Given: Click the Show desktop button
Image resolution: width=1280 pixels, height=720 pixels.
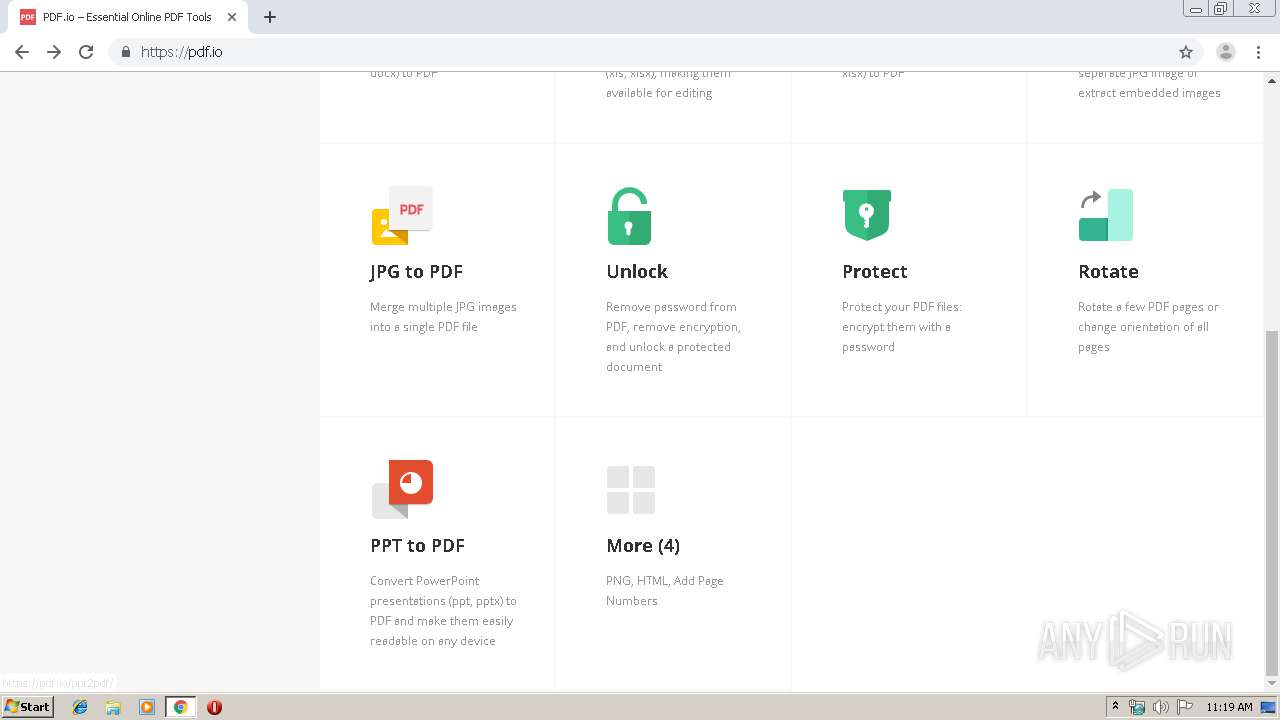Looking at the screenshot, I should click(1269, 707).
